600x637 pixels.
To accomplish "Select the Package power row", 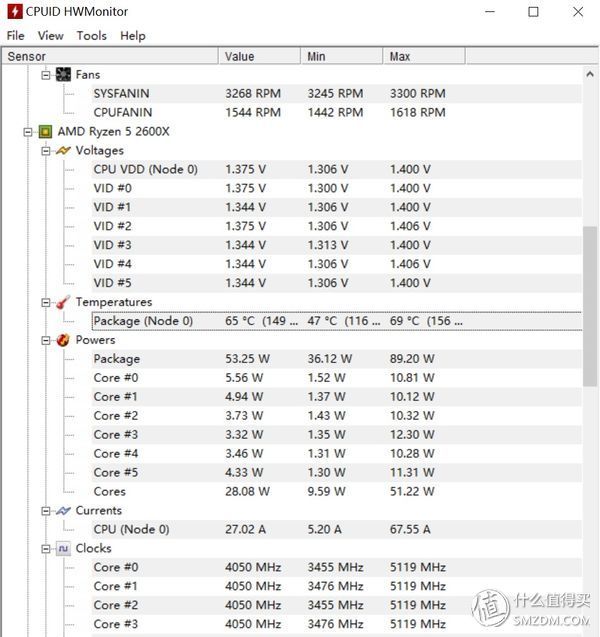I will tap(337, 359).
